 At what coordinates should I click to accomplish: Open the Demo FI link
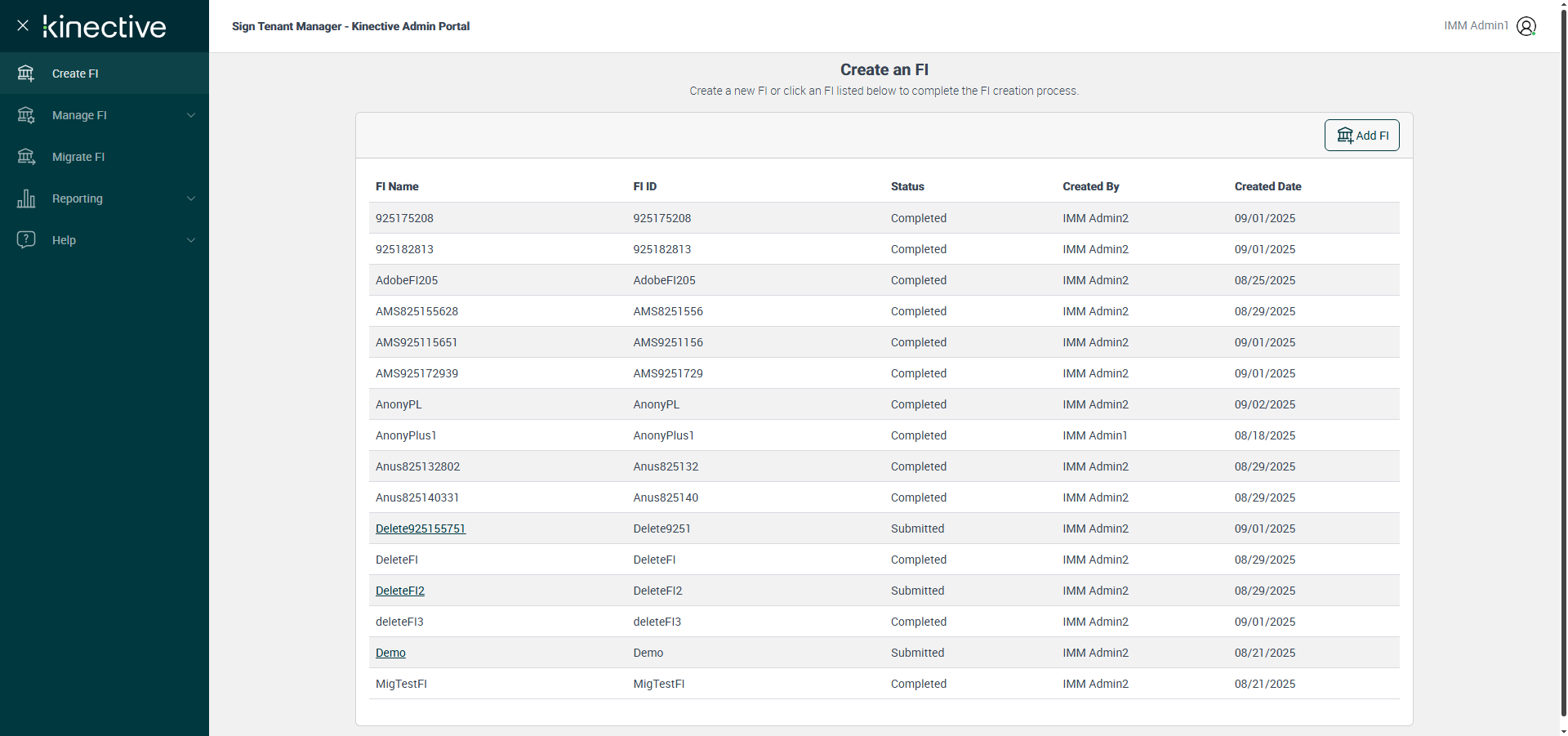pyautogui.click(x=390, y=653)
